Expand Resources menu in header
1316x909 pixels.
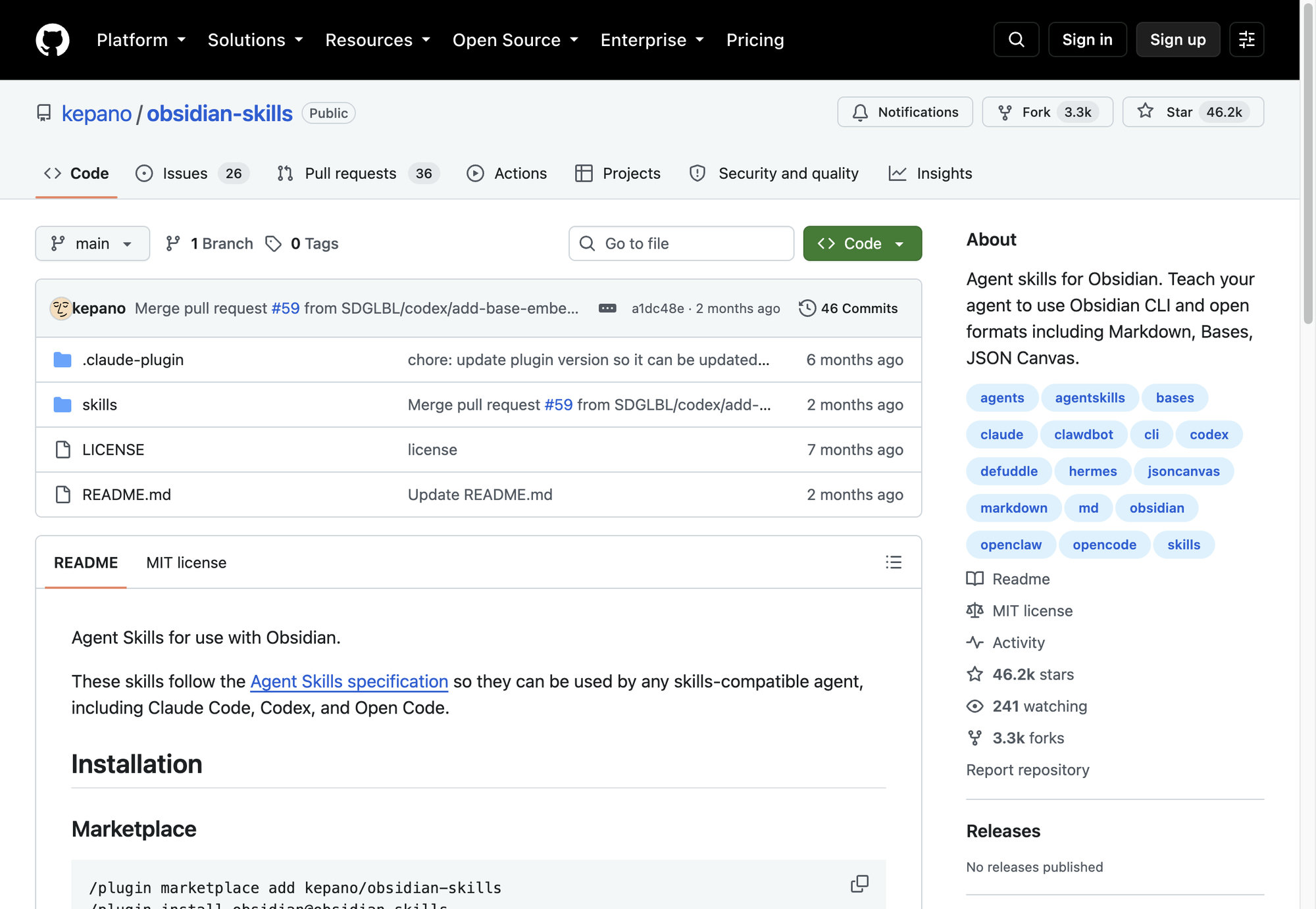pos(378,40)
